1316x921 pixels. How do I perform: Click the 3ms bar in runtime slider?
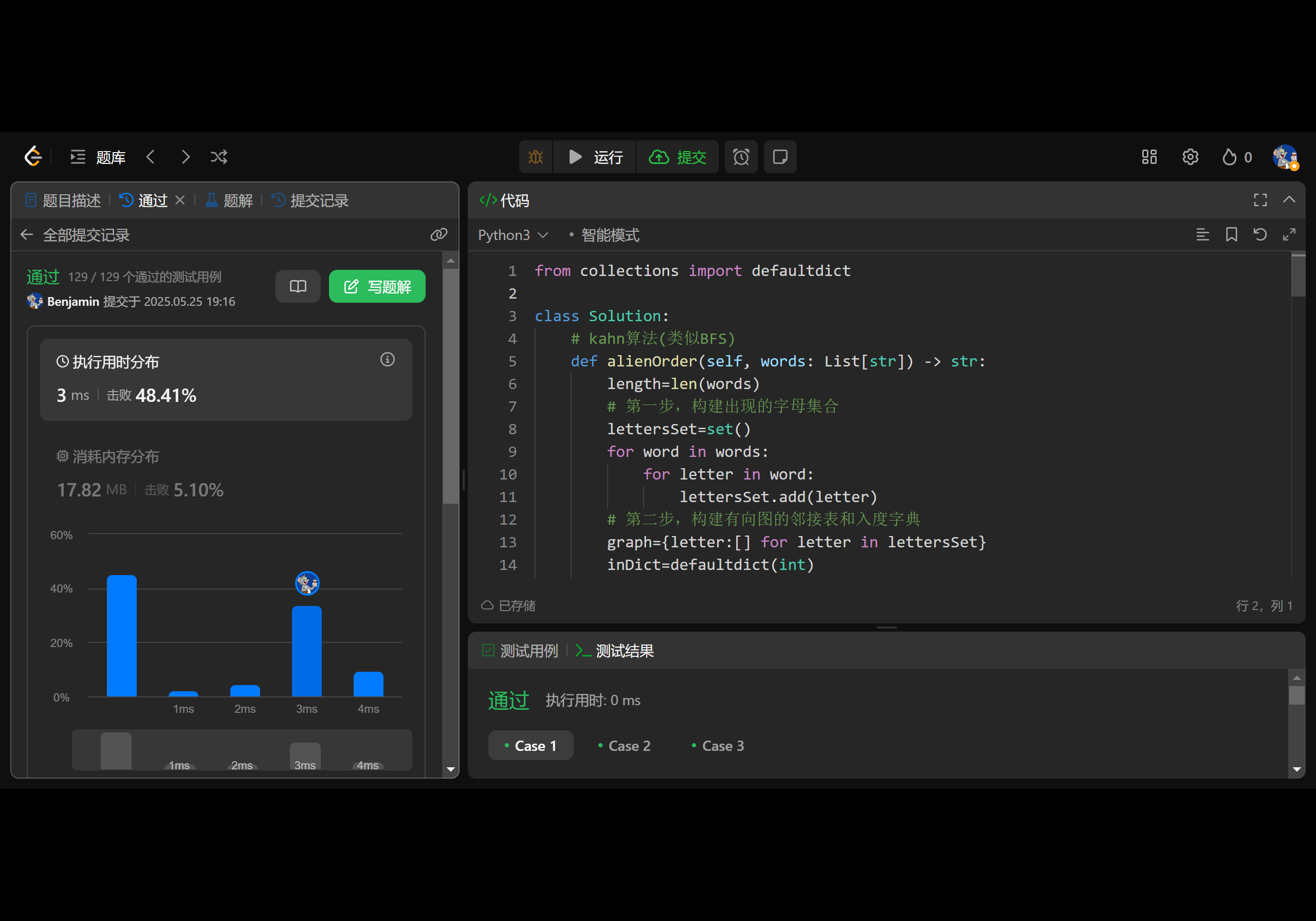(x=305, y=756)
